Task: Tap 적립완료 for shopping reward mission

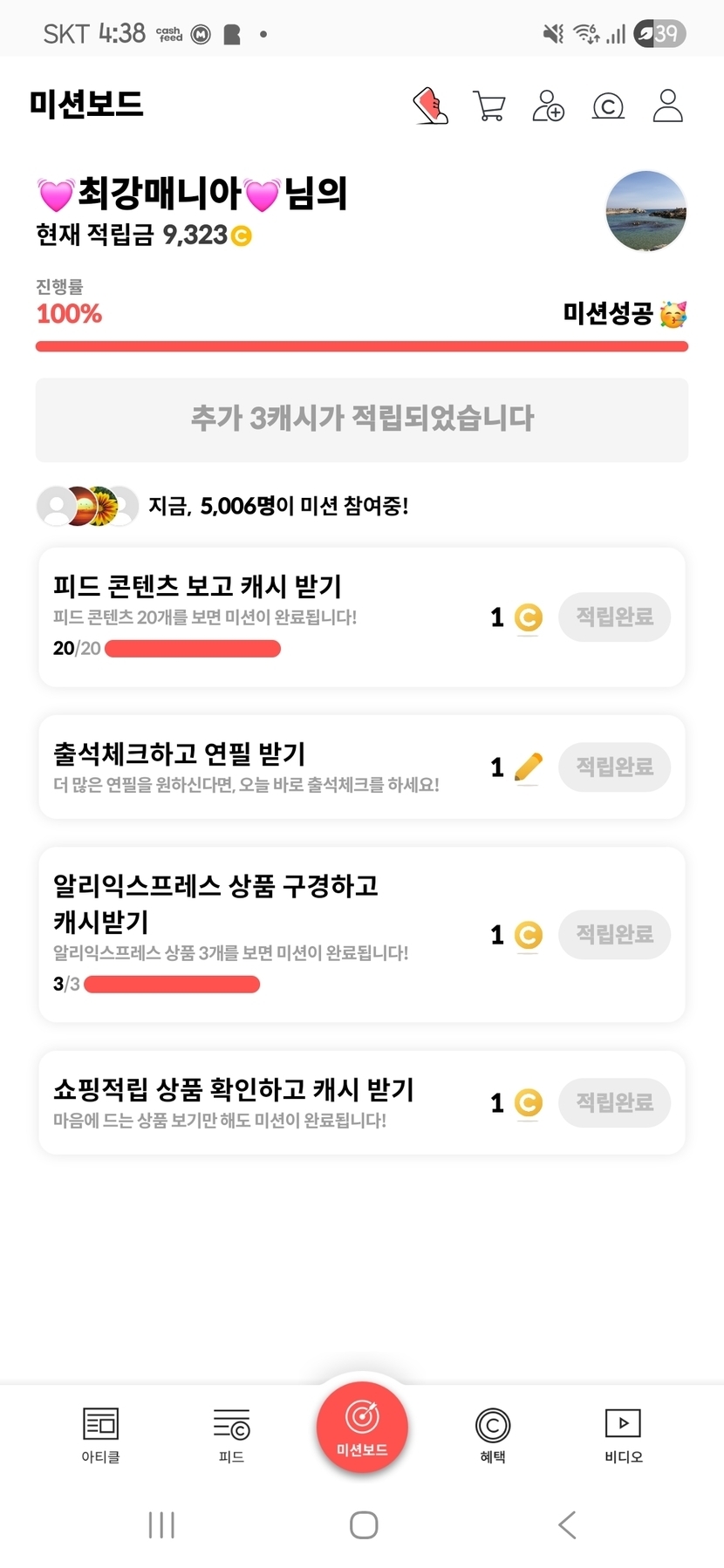Action: pyautogui.click(x=614, y=1102)
